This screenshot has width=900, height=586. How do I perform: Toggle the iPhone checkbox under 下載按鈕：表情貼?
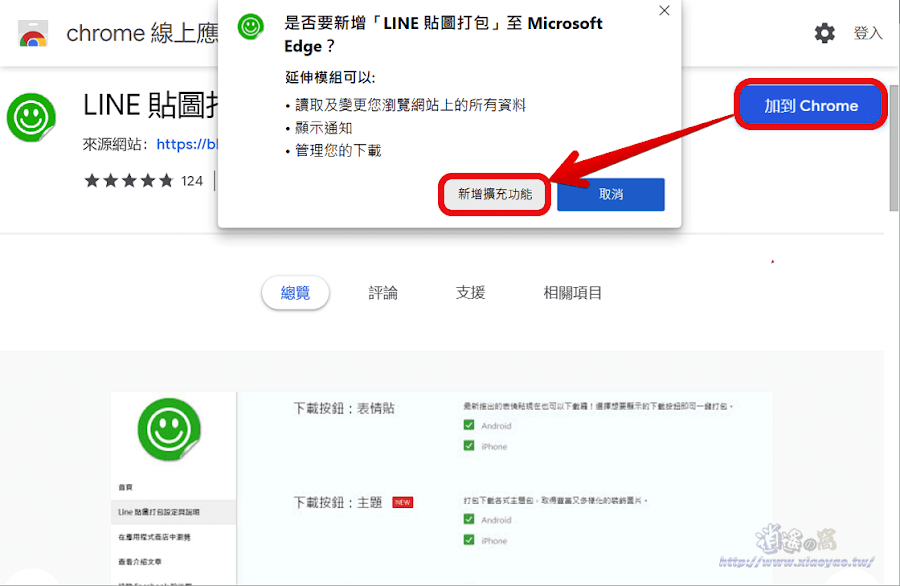tap(469, 446)
